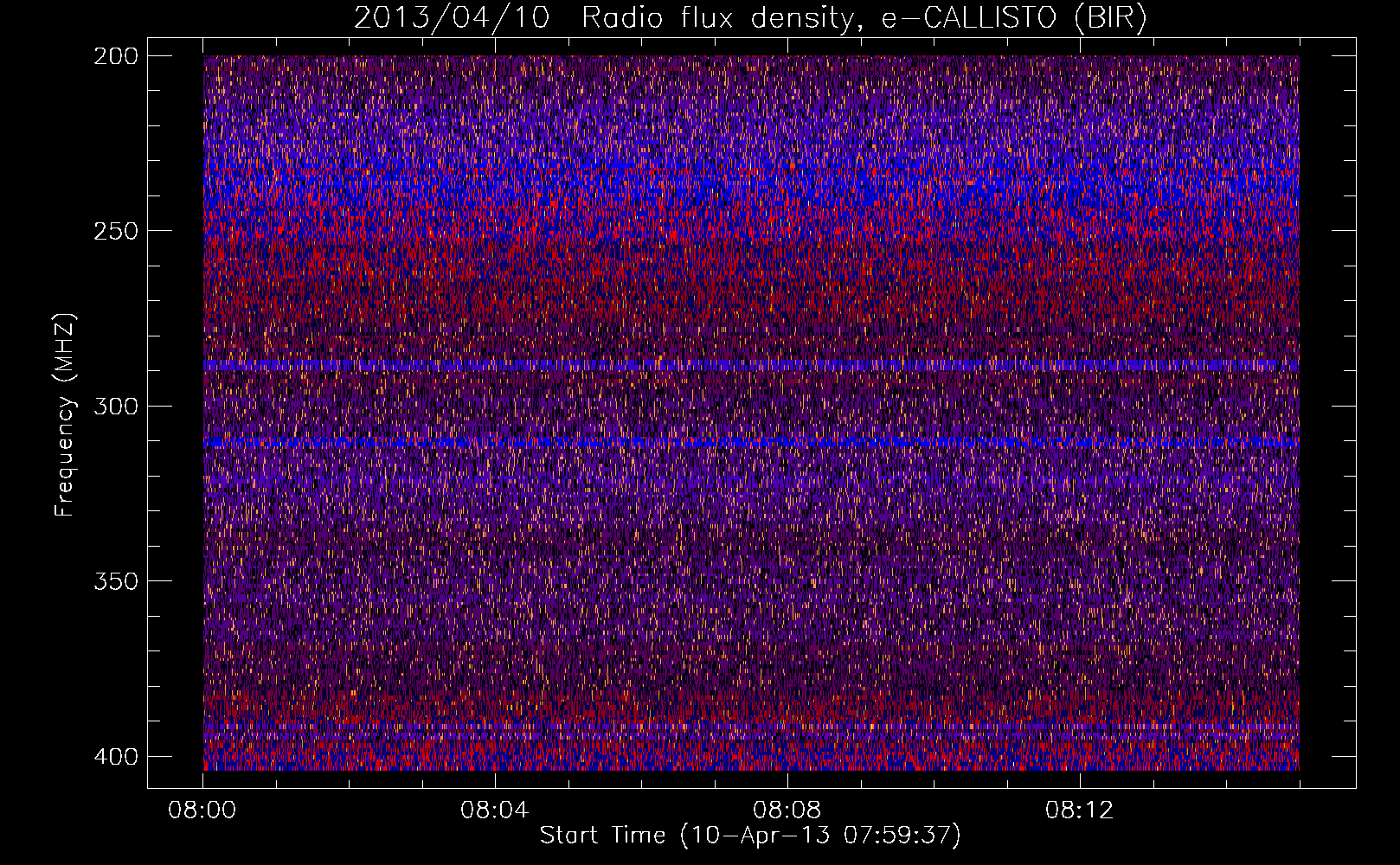Select the "Frequency (MHZ)" y-axis label
Viewport: 1400px width, 865px height.
[64, 415]
